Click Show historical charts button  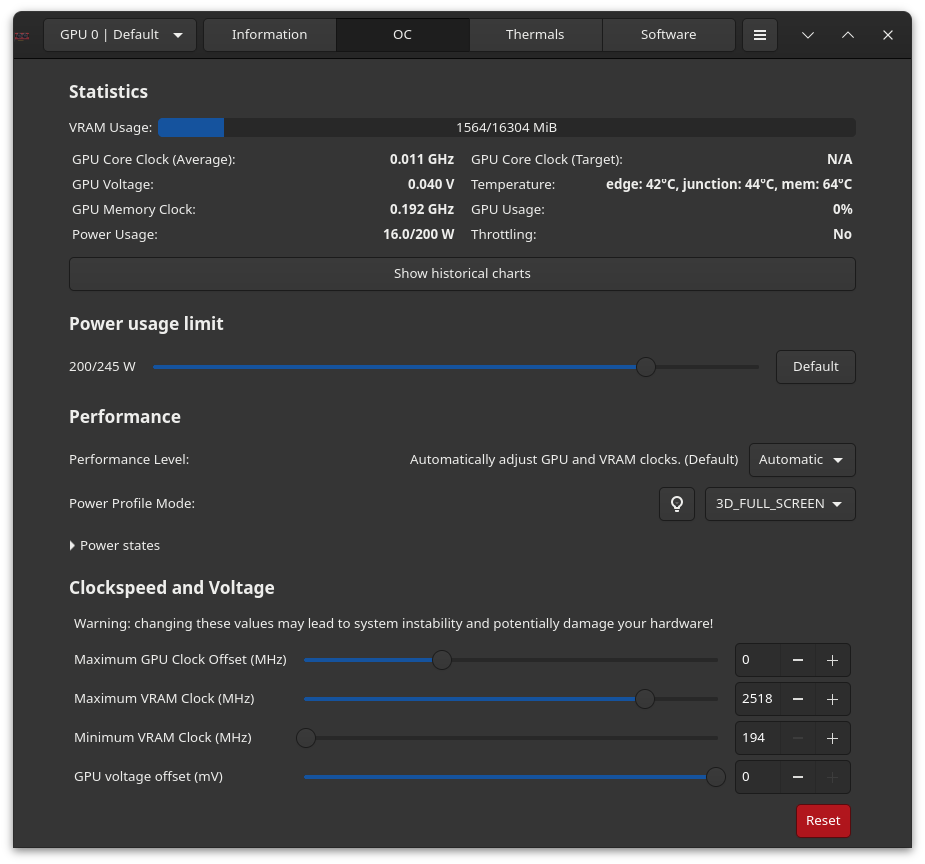click(x=462, y=274)
